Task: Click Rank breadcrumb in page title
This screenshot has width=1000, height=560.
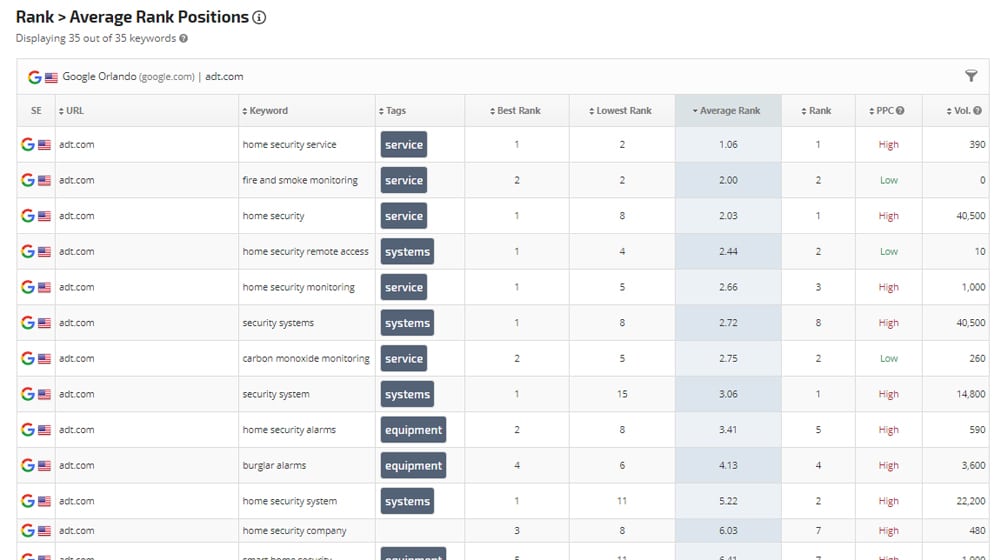Action: (34, 17)
